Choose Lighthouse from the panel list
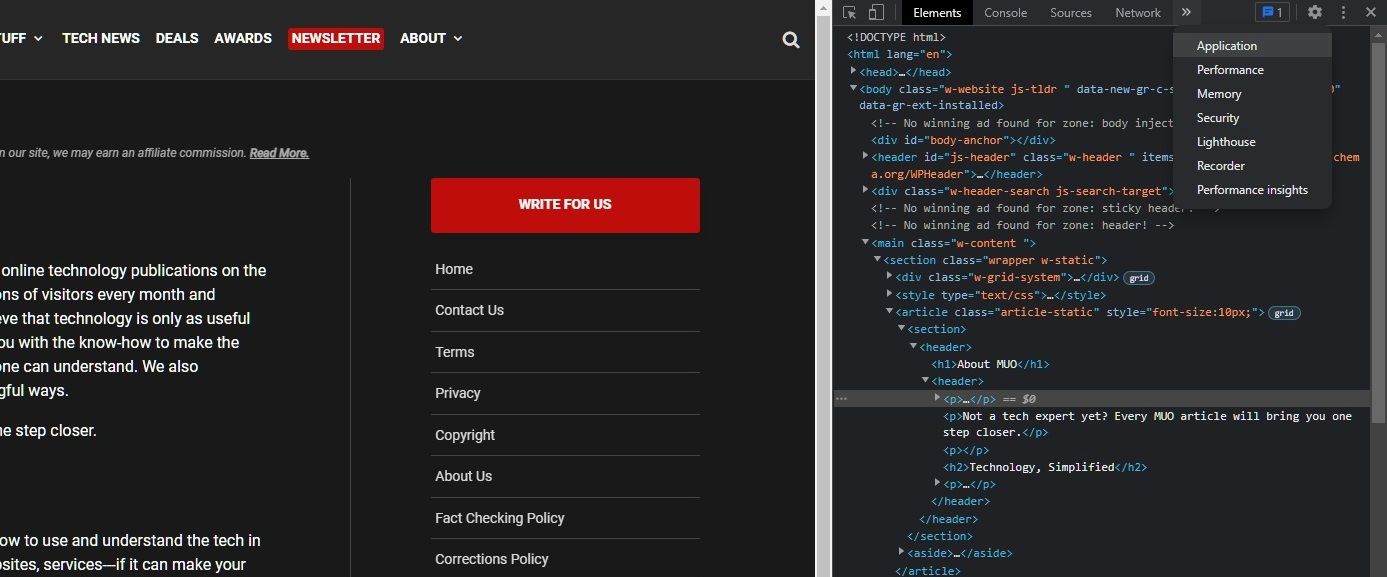Image resolution: width=1387 pixels, height=577 pixels. coord(1226,142)
